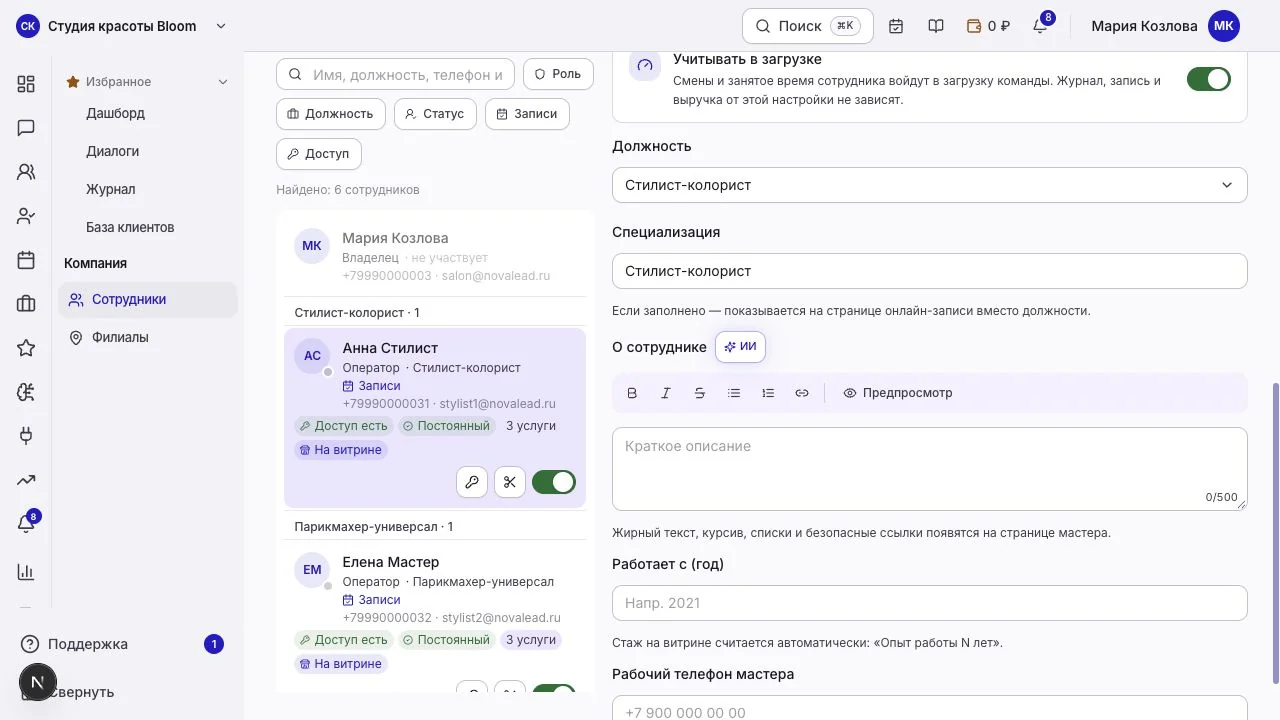Click the page vertical scrollbar
The image size is (1280, 720).
(1274, 530)
